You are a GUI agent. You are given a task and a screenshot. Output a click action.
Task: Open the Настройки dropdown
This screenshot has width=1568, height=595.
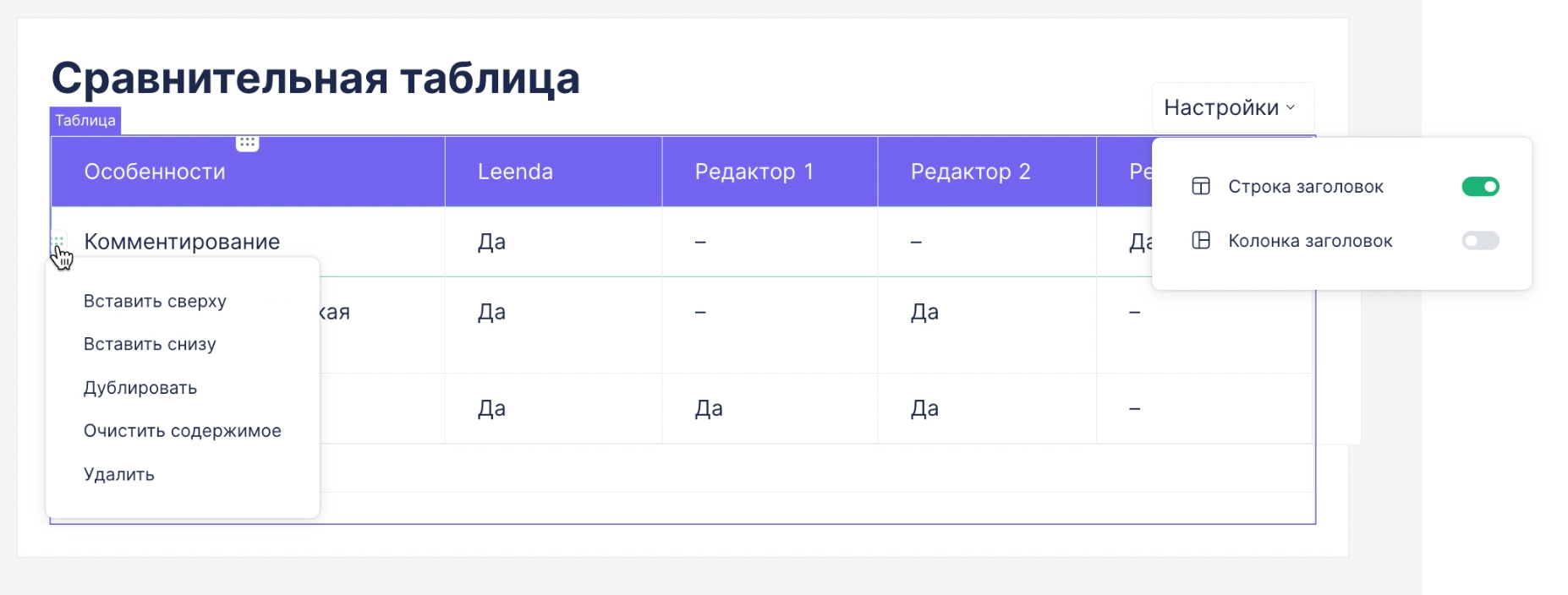pos(1231,107)
